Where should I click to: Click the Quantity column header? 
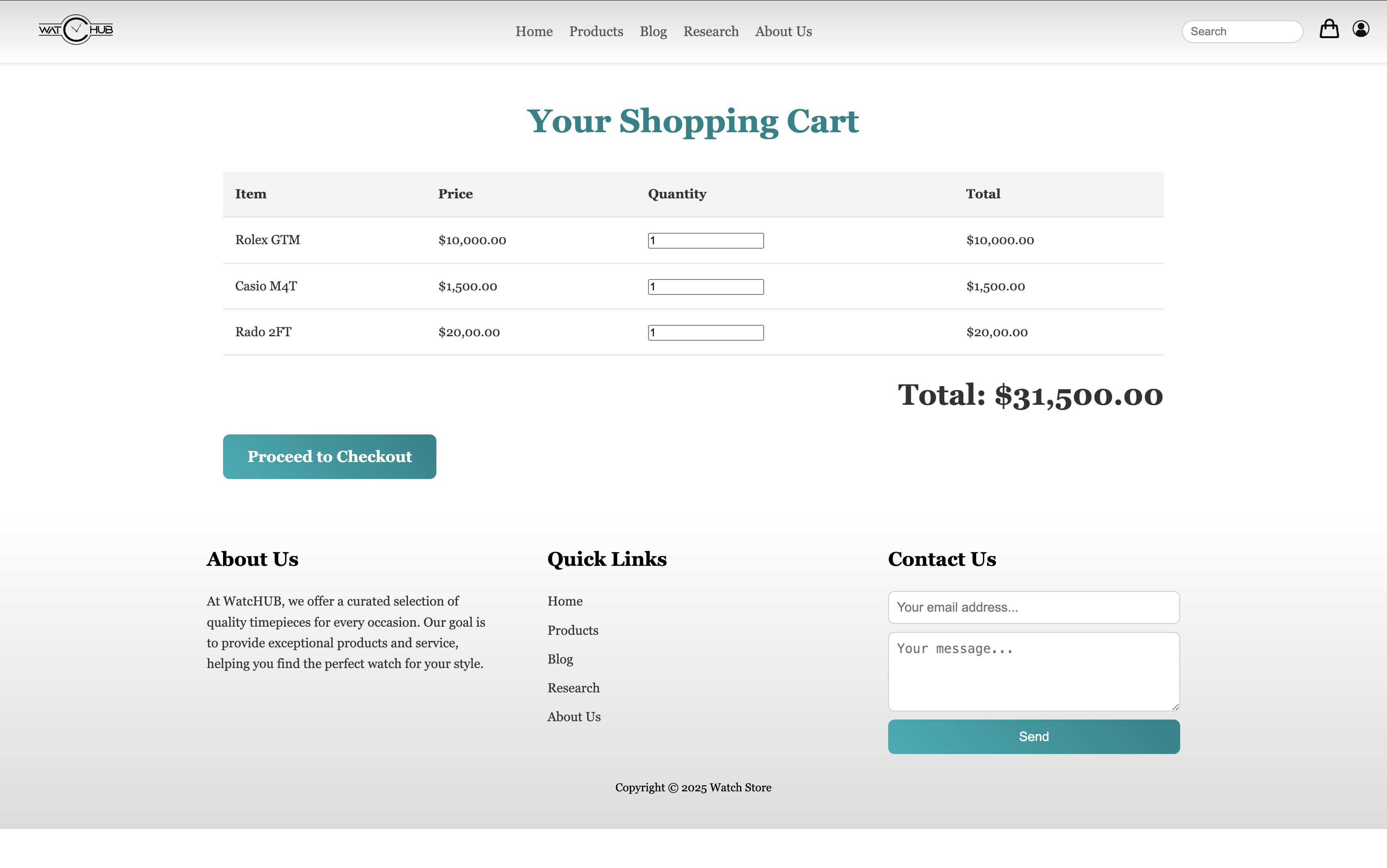tap(676, 194)
